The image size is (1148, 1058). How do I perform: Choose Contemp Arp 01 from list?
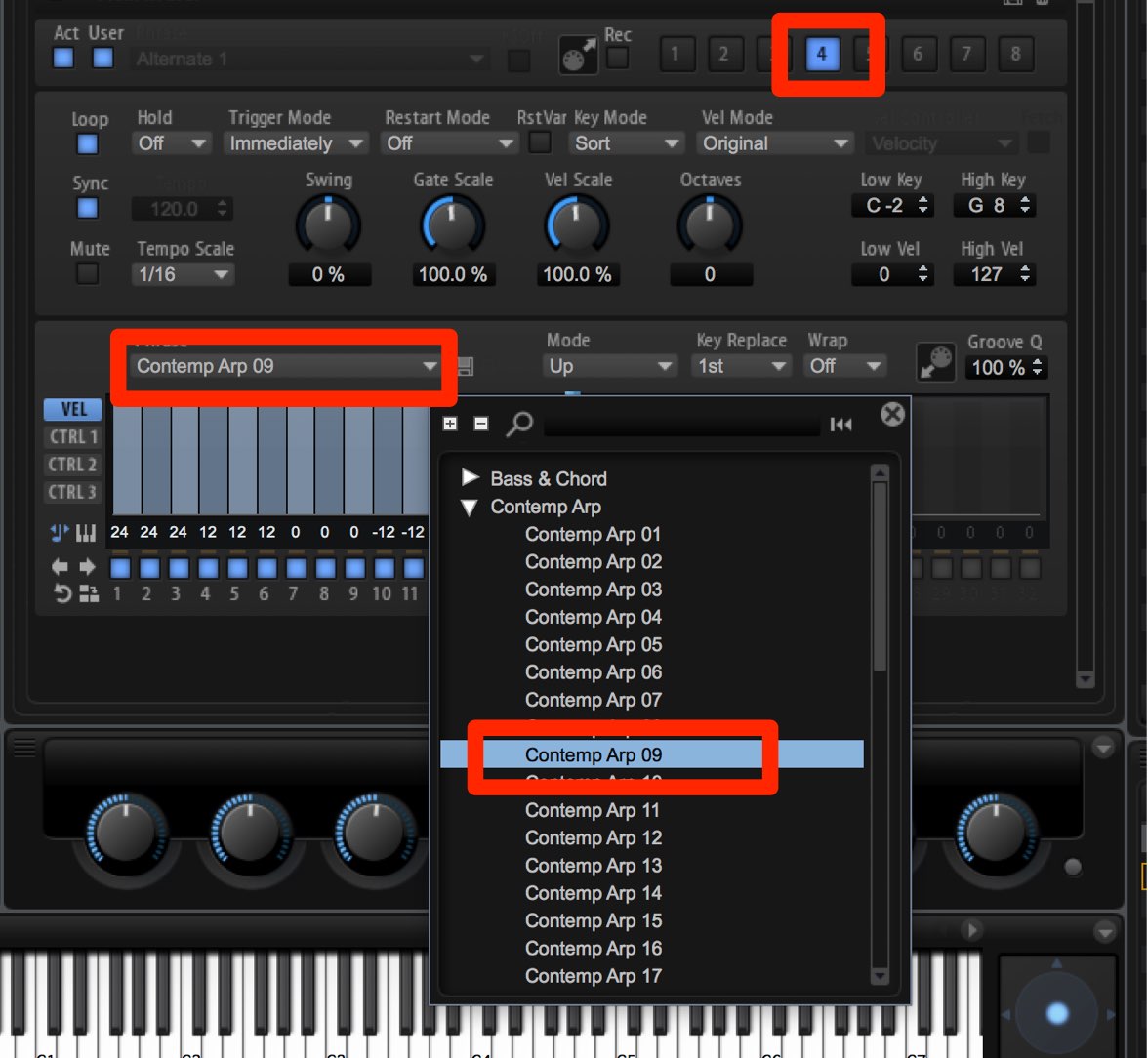click(x=594, y=535)
